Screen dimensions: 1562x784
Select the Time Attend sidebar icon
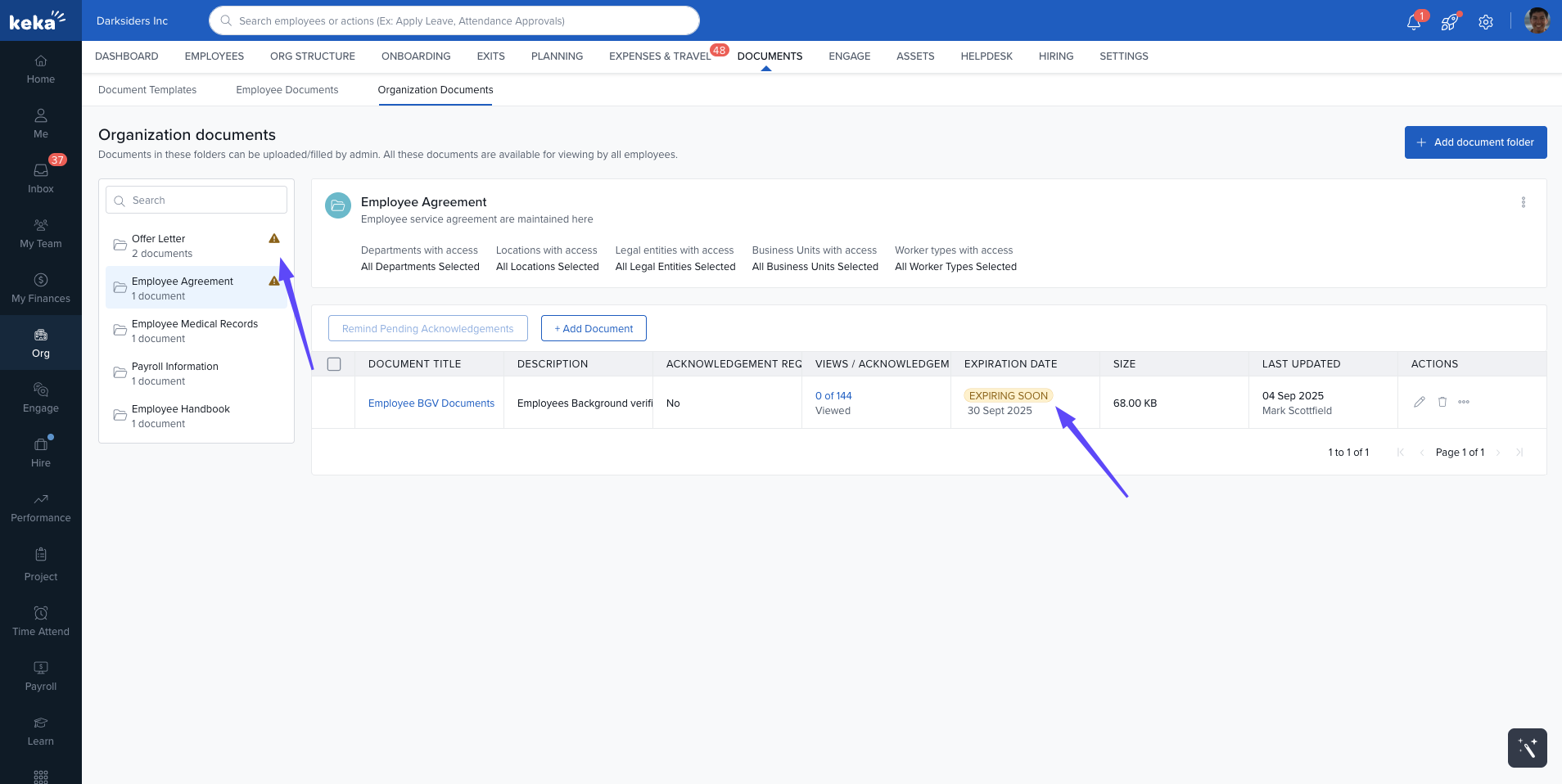pyautogui.click(x=40, y=620)
